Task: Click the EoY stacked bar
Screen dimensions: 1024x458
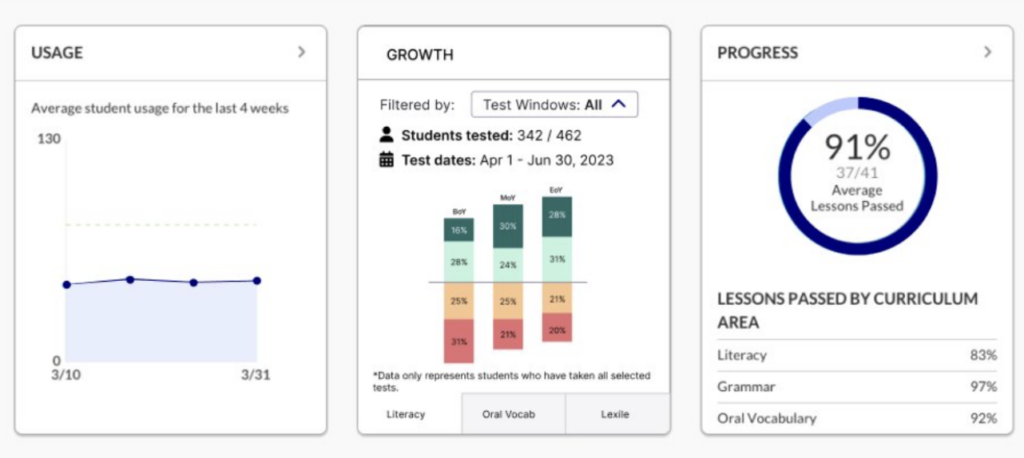Action: coord(556,270)
